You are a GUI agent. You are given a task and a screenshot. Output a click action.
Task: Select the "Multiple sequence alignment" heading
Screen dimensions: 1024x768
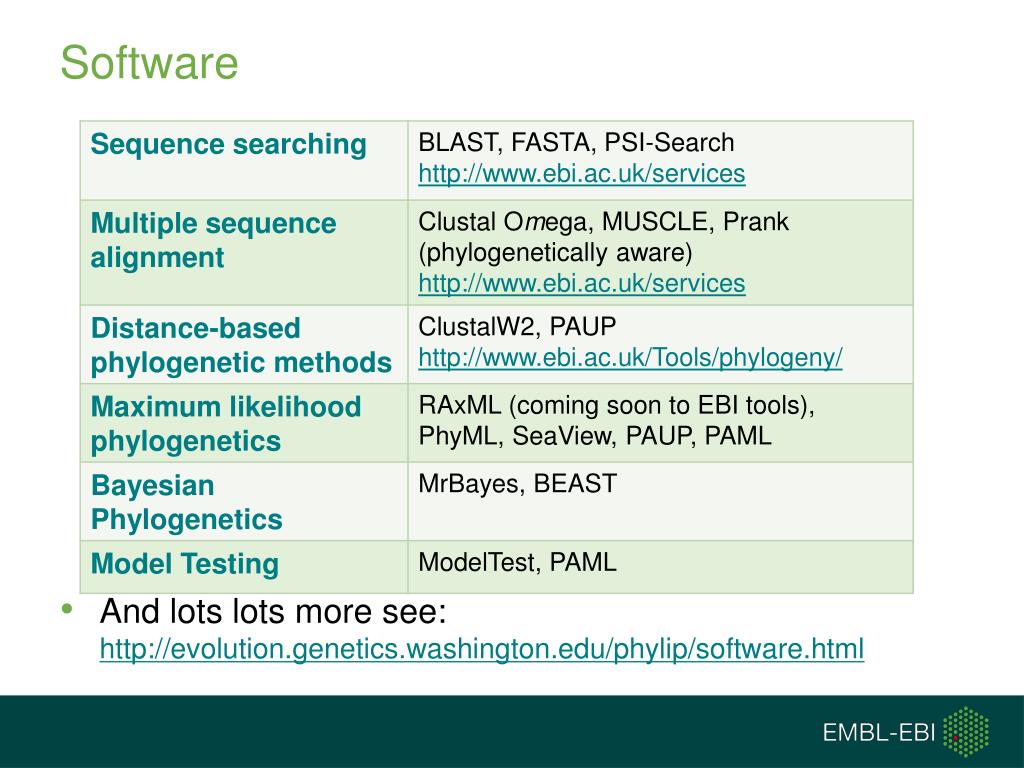[213, 240]
